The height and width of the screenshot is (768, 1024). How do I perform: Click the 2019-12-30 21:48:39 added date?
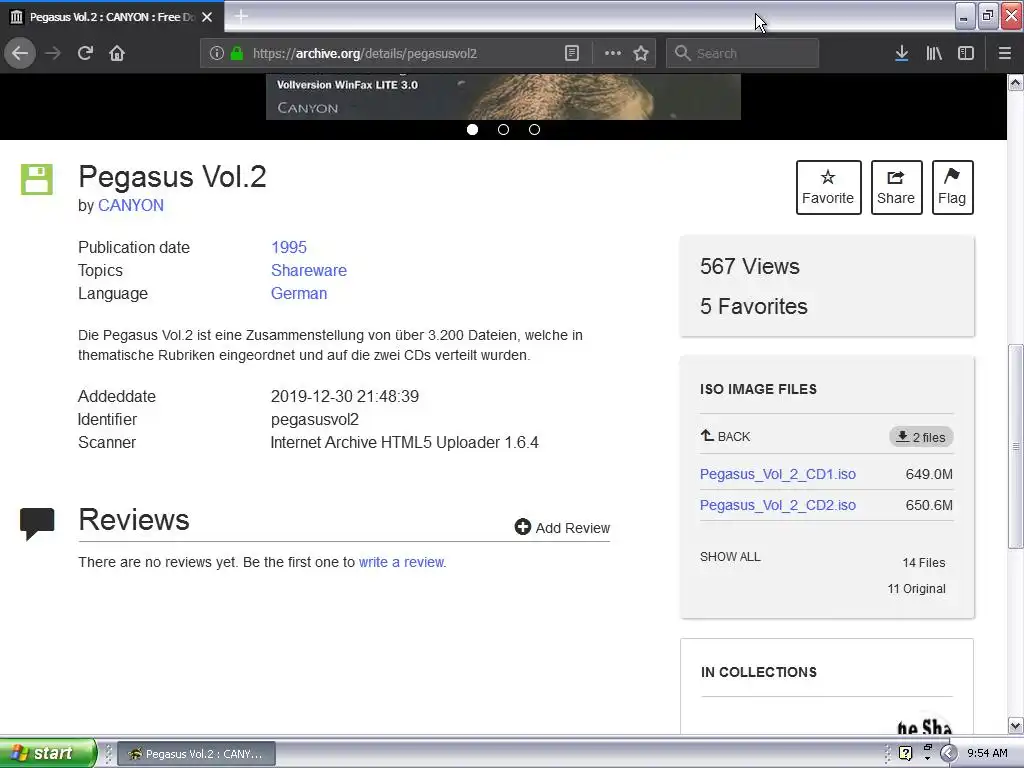[345, 396]
